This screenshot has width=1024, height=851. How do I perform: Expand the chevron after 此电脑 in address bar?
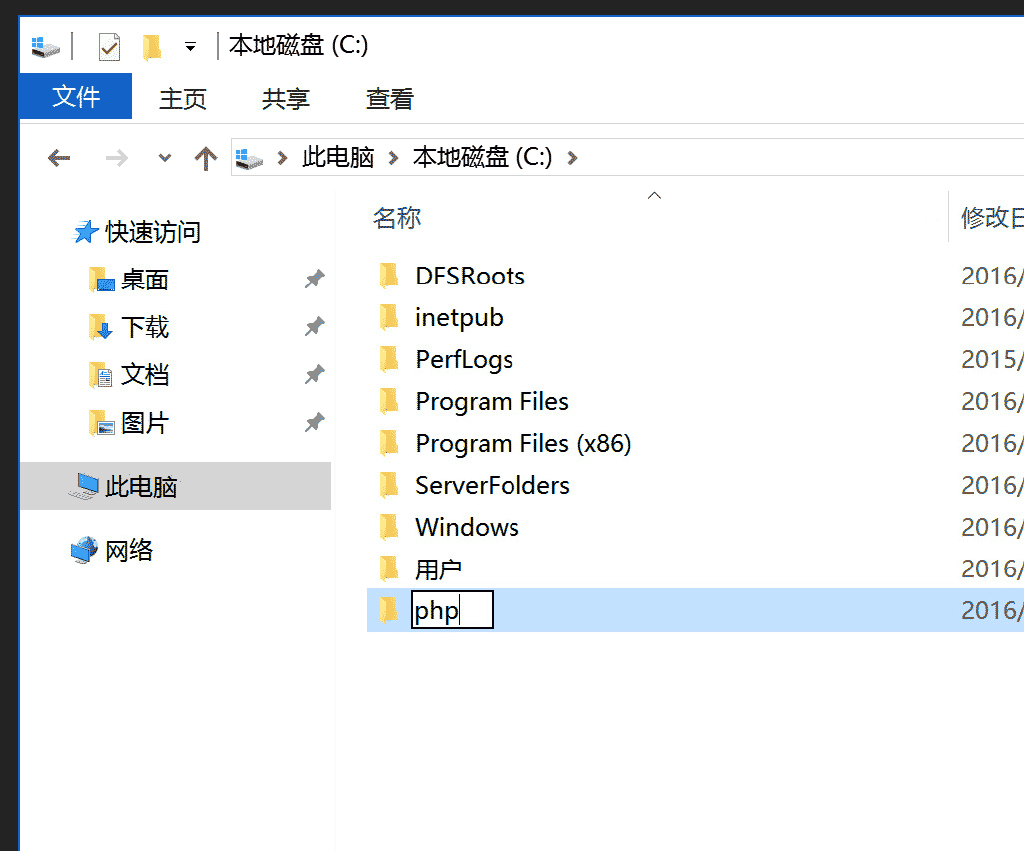[x=393, y=158]
